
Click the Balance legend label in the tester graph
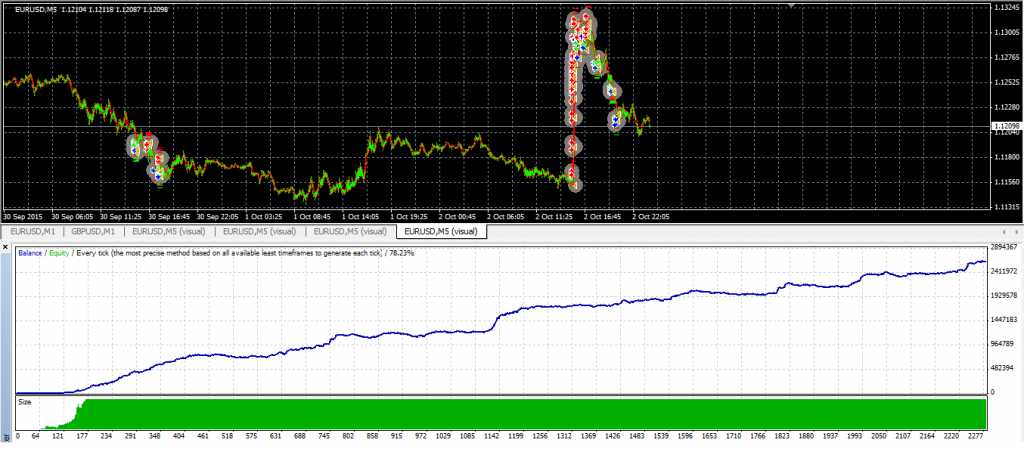(30, 253)
